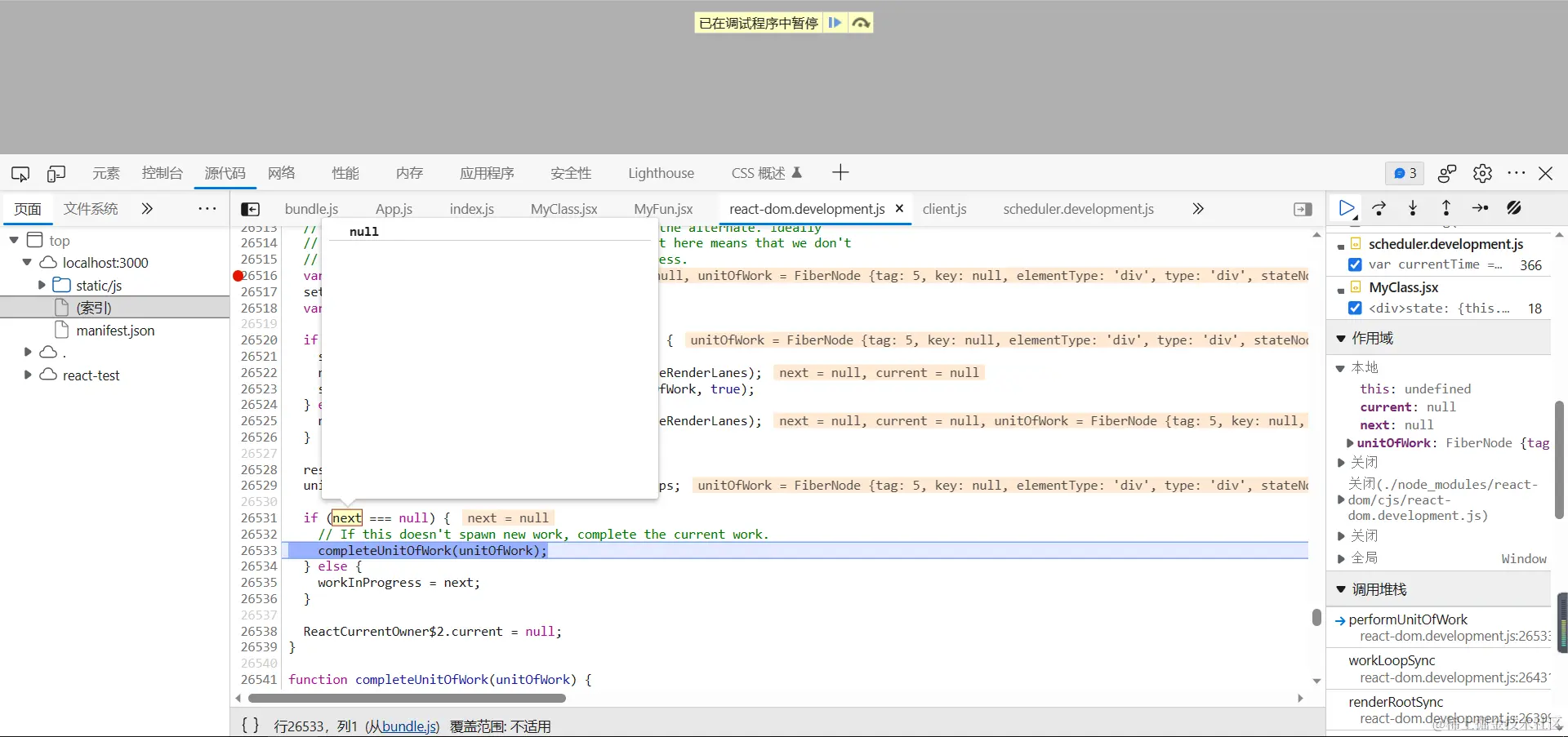Show more editor tabs chevron
Image resolution: width=1568 pixels, height=737 pixels.
coord(1198,209)
